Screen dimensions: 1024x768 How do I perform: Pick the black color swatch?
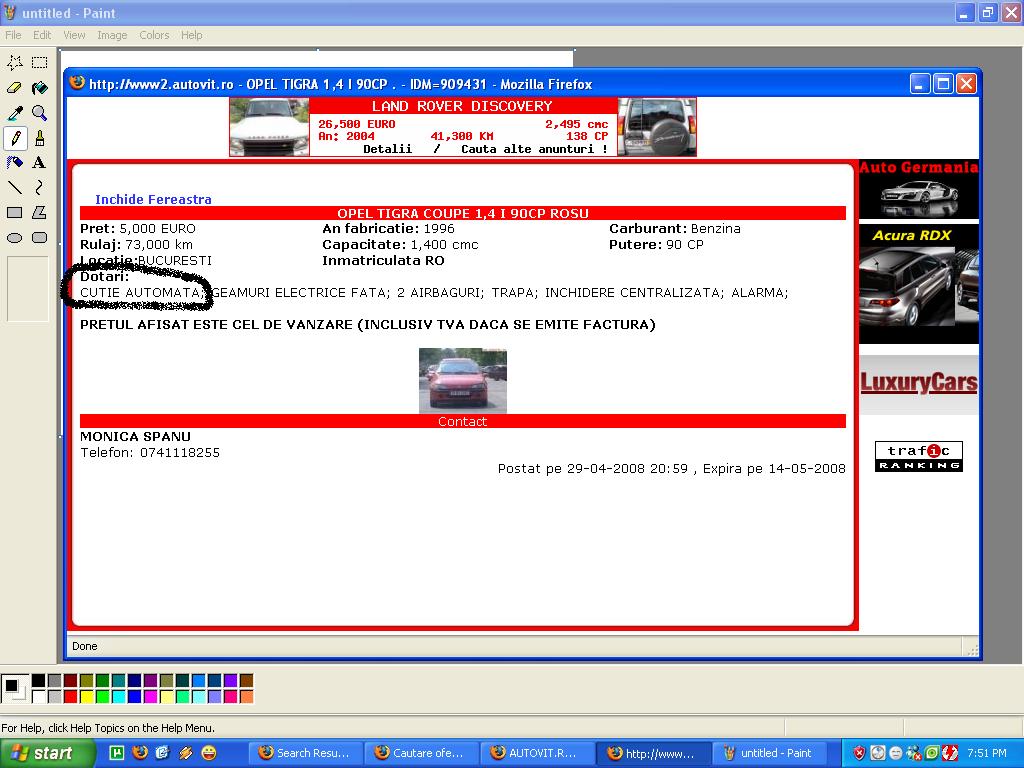point(39,680)
